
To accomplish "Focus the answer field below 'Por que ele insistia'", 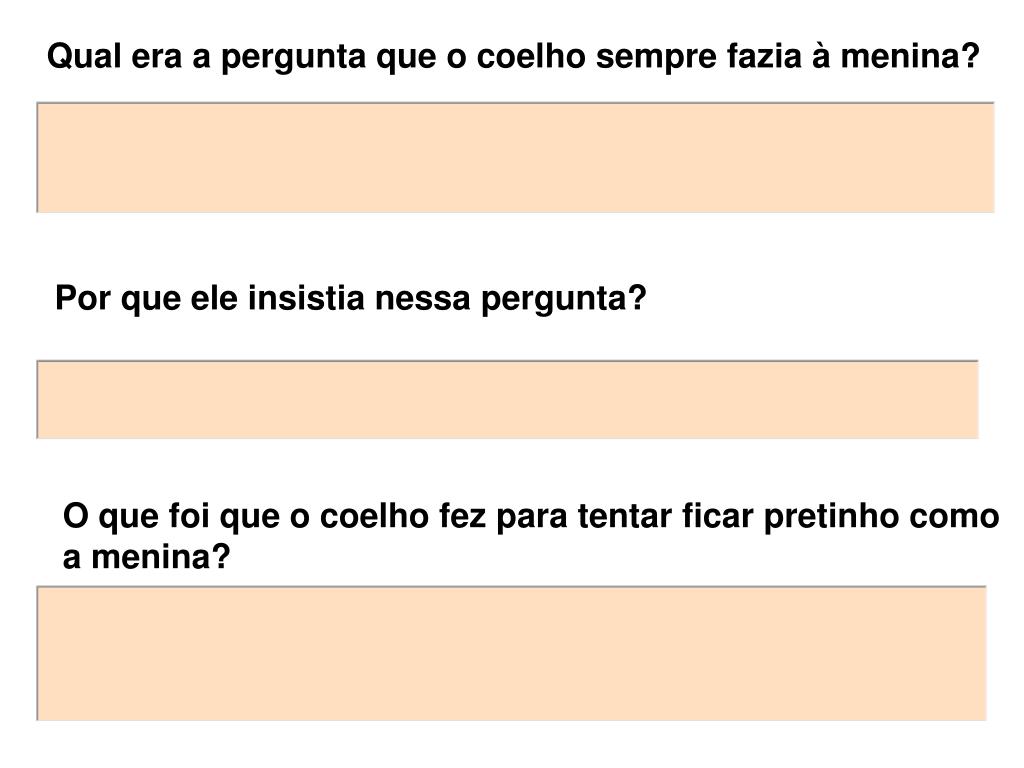I will 507,399.
